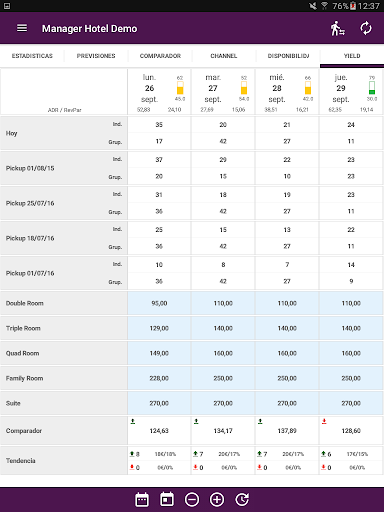
Task: Open the CHANNEL tab
Action: (224, 56)
